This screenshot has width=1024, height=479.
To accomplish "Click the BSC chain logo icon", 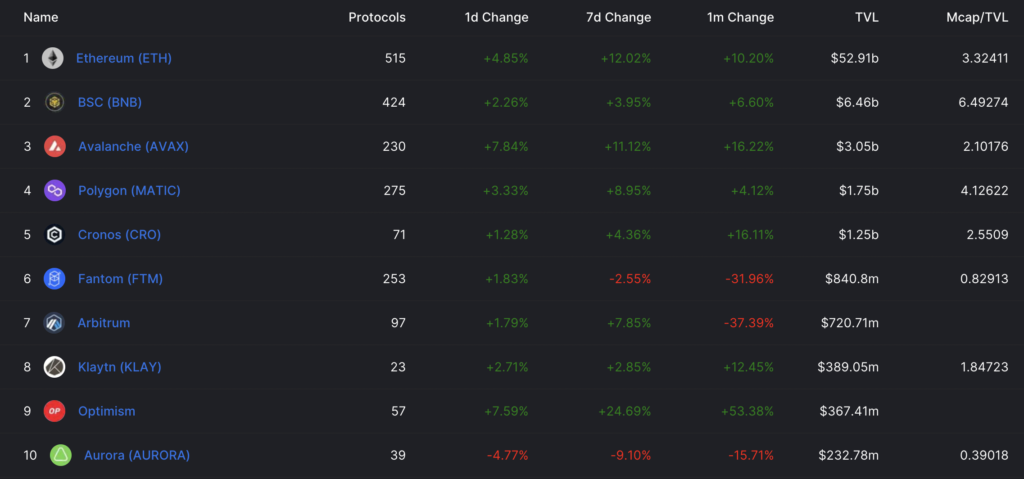I will (x=55, y=102).
